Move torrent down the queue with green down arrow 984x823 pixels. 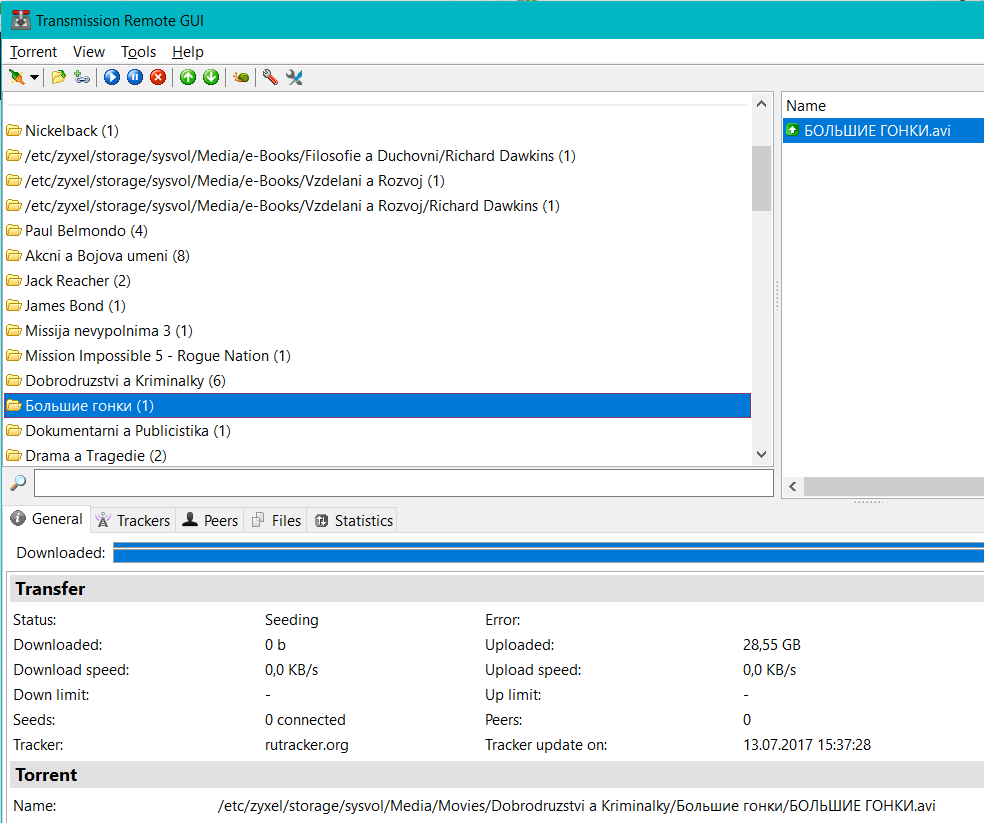[211, 77]
